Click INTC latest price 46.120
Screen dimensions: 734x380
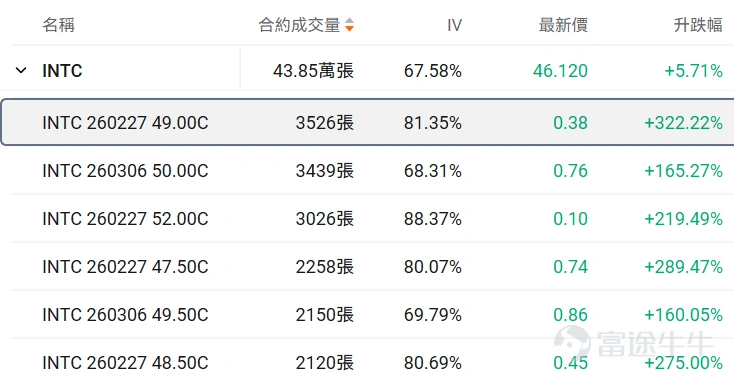pos(560,71)
